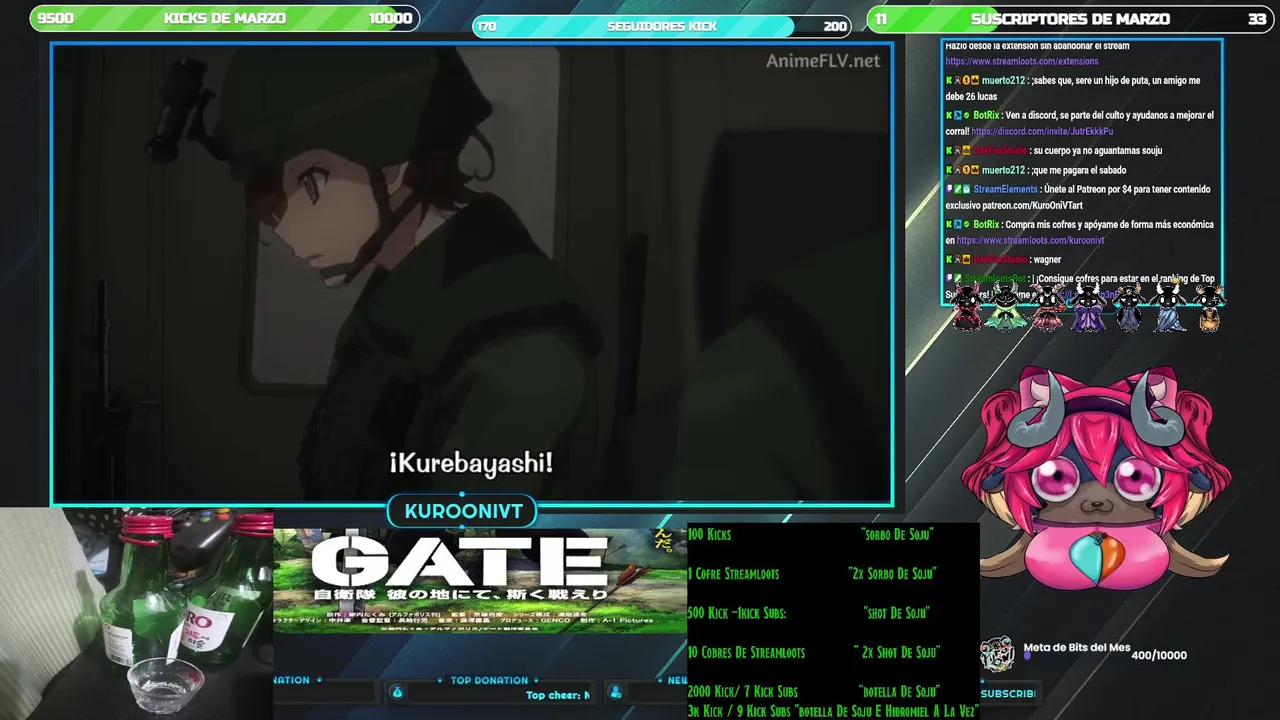Click the Kick badge beside 'debe 26 lucas' message
Viewport: 1280px width, 720px height.
[949, 80]
